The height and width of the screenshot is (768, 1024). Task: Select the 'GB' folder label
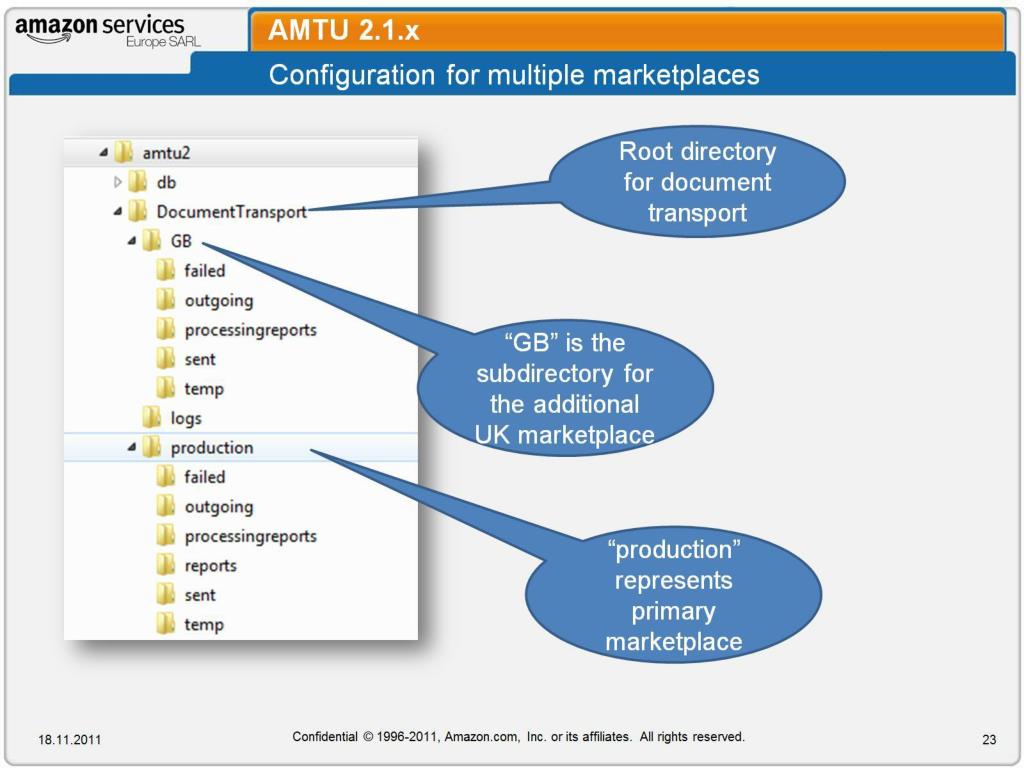181,241
